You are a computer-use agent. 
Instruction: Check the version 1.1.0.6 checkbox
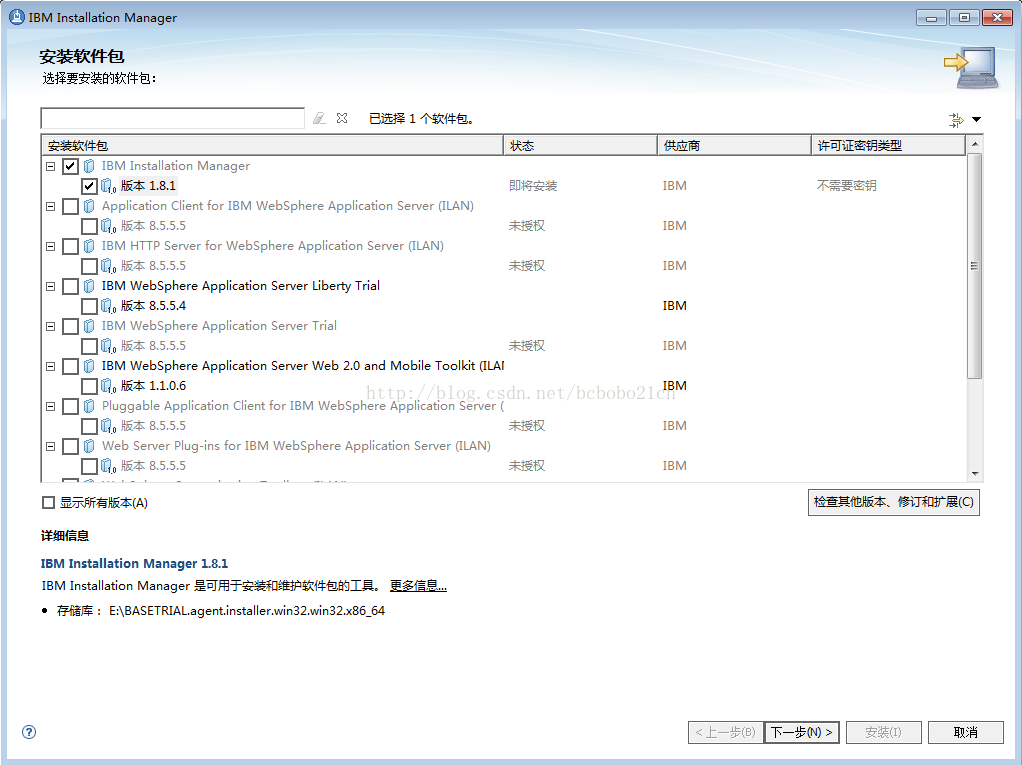[x=89, y=386]
